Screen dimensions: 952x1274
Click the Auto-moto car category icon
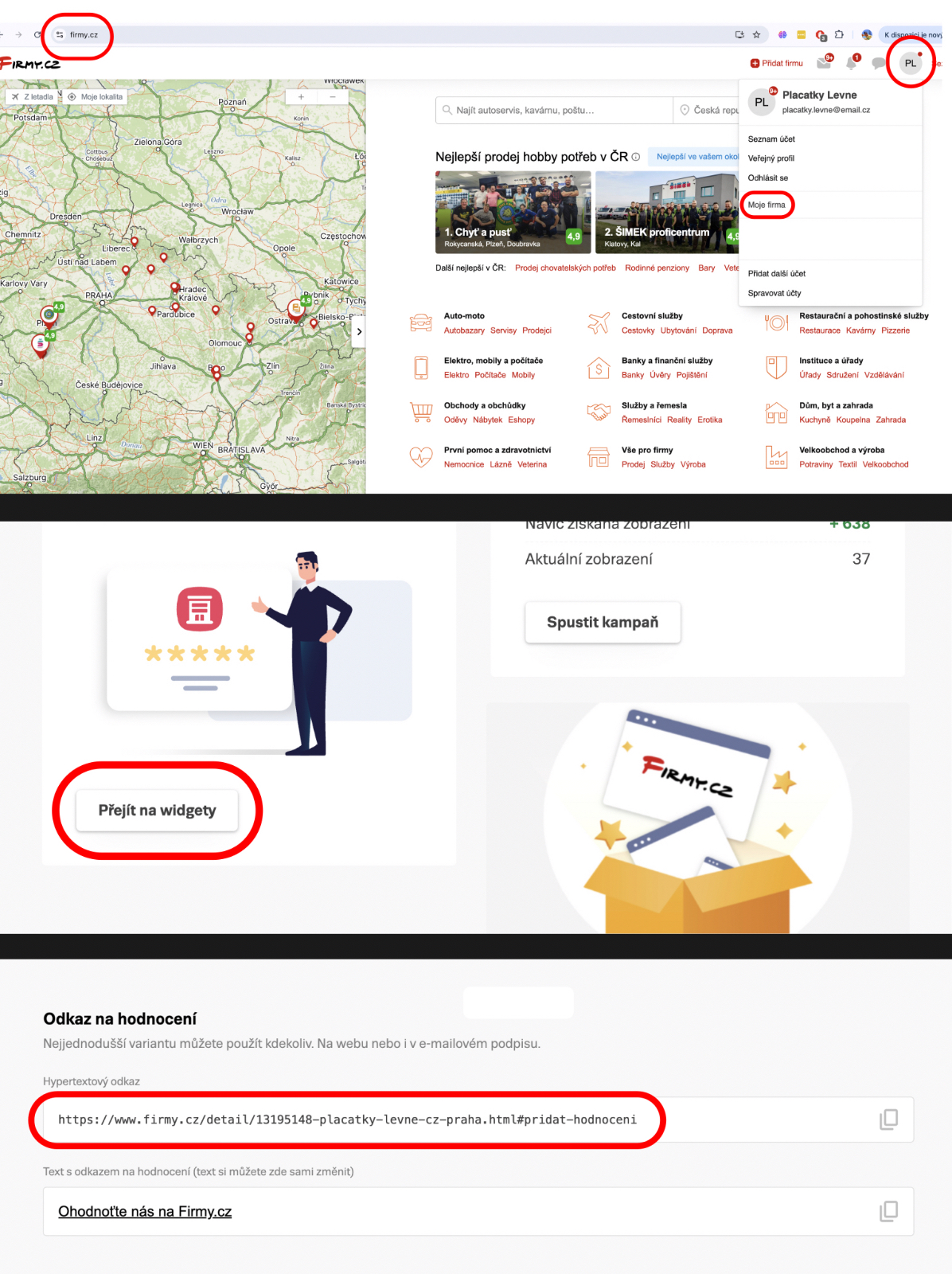pyautogui.click(x=420, y=322)
